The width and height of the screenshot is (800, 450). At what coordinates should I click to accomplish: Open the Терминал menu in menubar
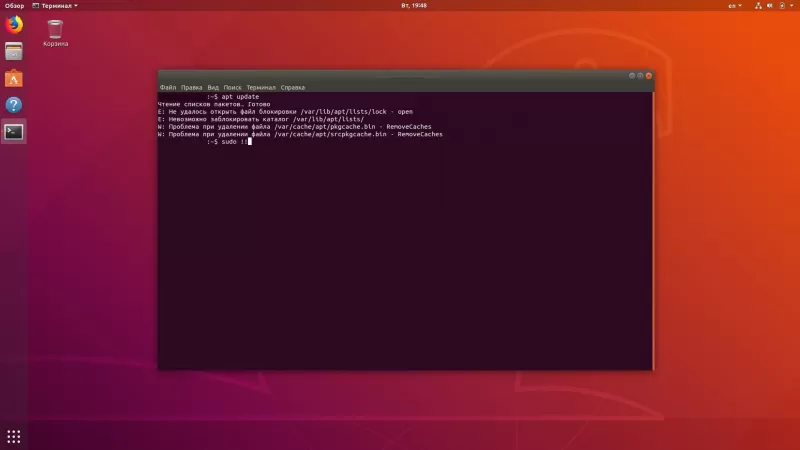(261, 87)
